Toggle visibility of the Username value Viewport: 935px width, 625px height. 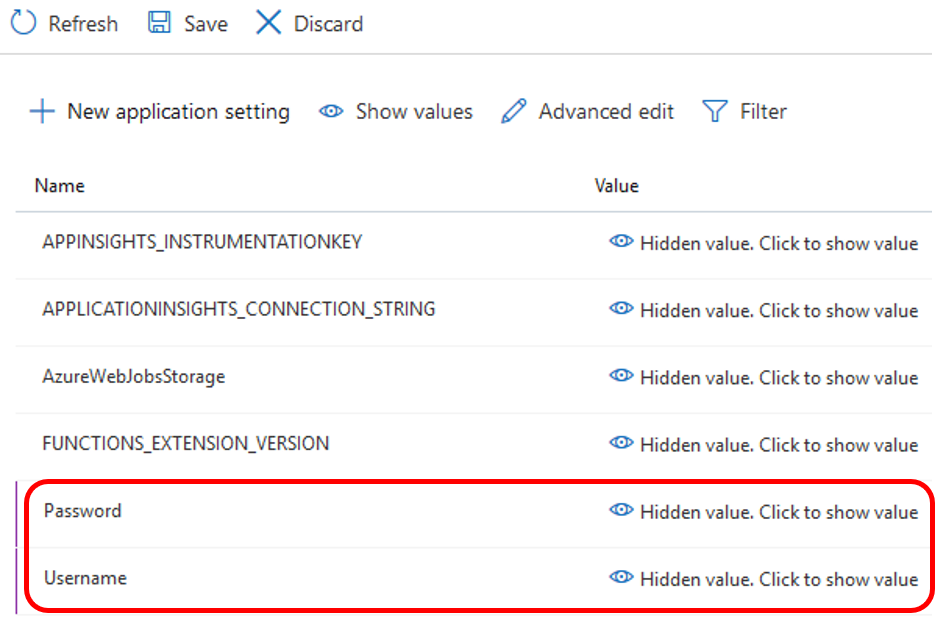(621, 578)
